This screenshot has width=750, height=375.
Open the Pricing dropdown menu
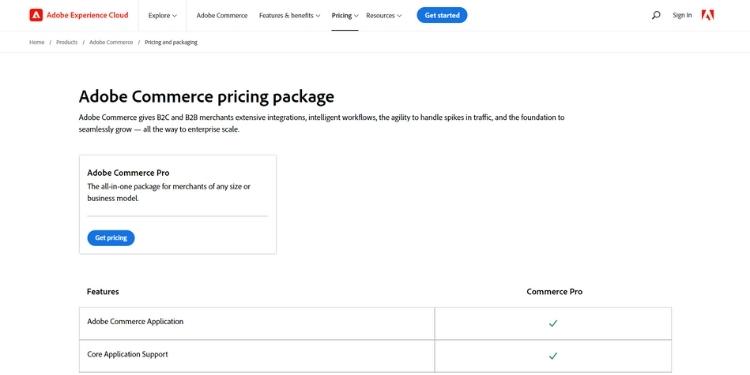(345, 15)
